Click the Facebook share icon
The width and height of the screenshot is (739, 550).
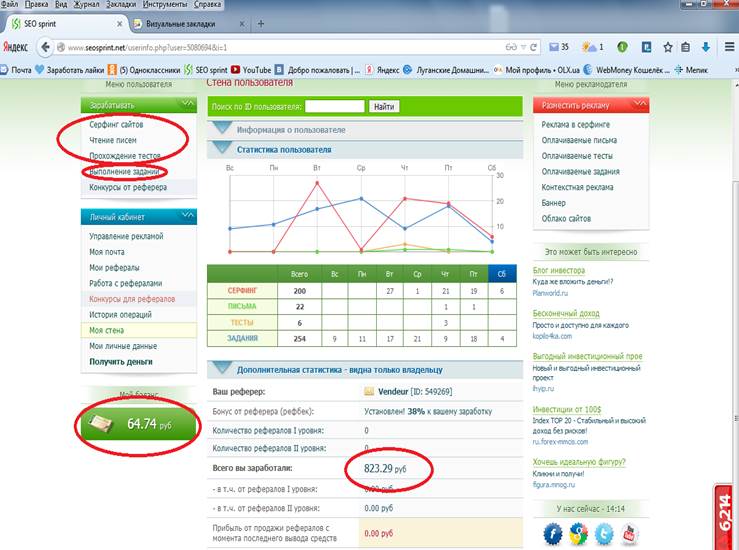pyautogui.click(x=552, y=534)
